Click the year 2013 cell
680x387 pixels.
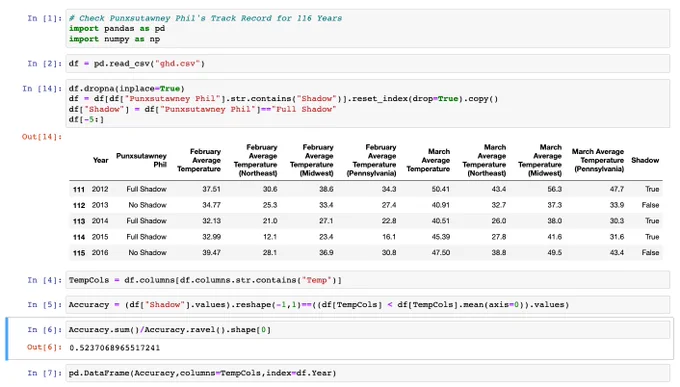pos(100,205)
